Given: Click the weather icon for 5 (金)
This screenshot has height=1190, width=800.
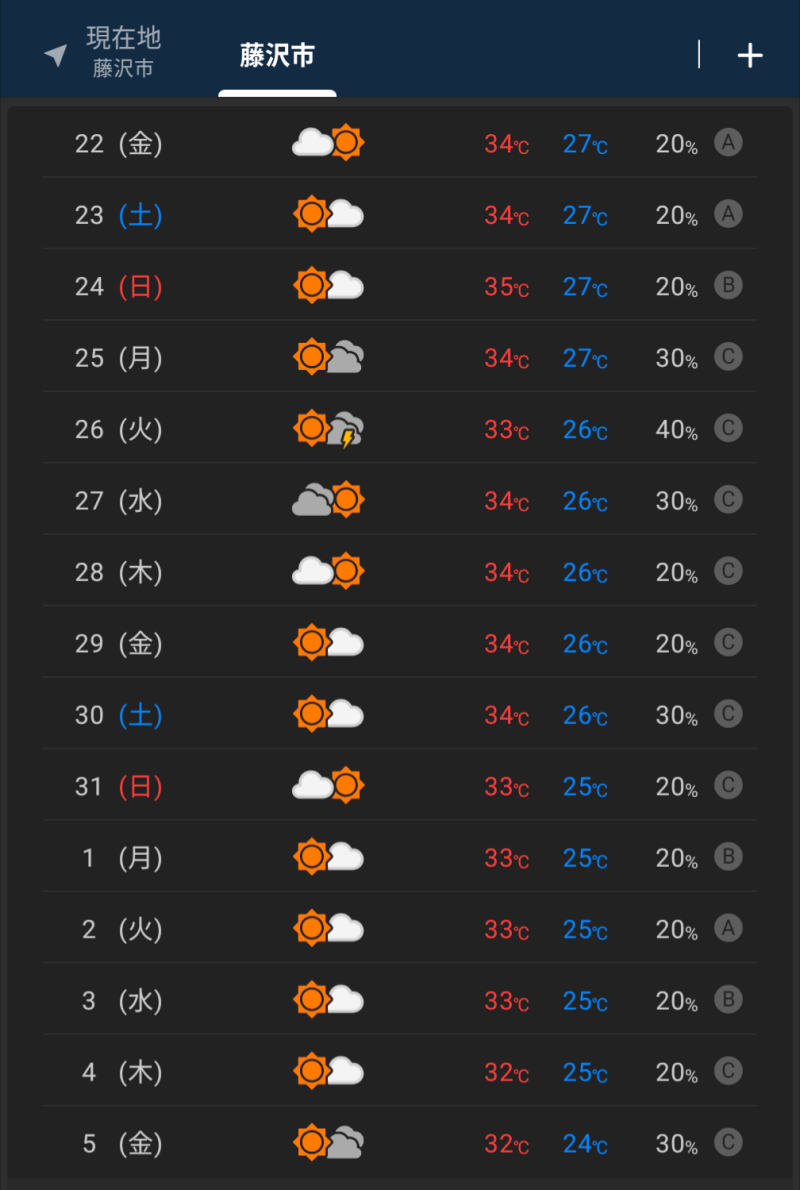Looking at the screenshot, I should (329, 1142).
